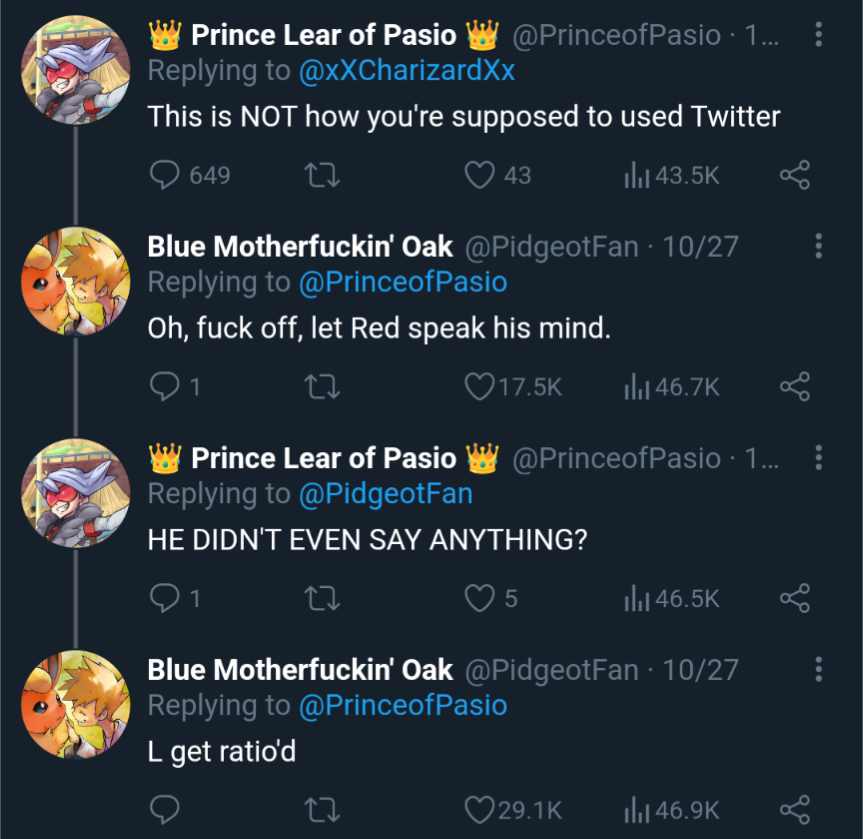This screenshot has height=839, width=863.
Task: Open view stats showing 46.9K
Action: (x=670, y=809)
